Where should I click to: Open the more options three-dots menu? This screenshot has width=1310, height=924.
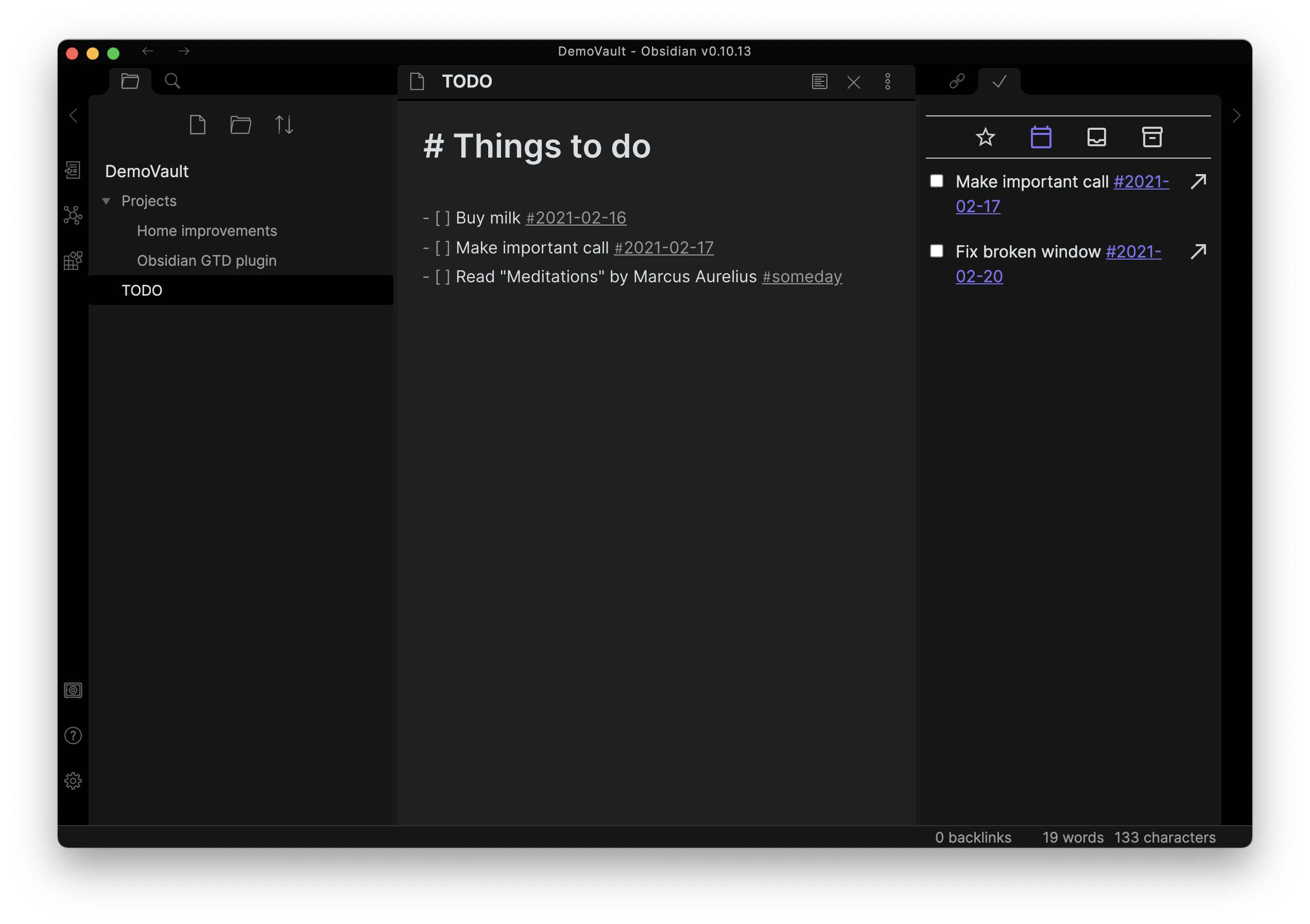pyautogui.click(x=887, y=81)
